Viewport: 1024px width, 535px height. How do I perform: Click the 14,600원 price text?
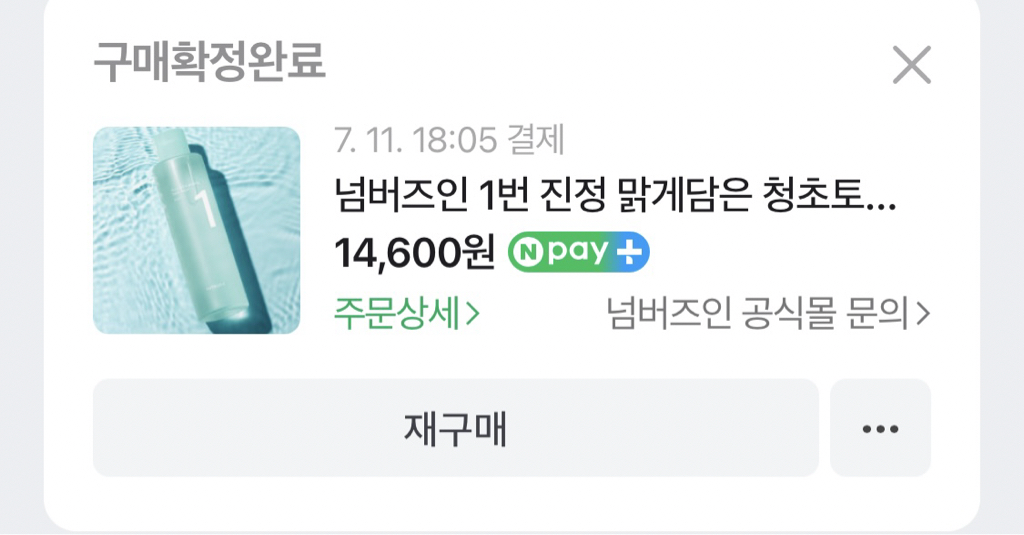(415, 252)
